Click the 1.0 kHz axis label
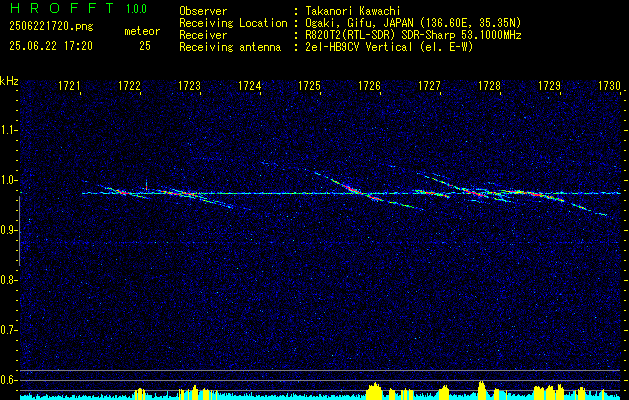The width and height of the screenshot is (629, 400). (8, 180)
